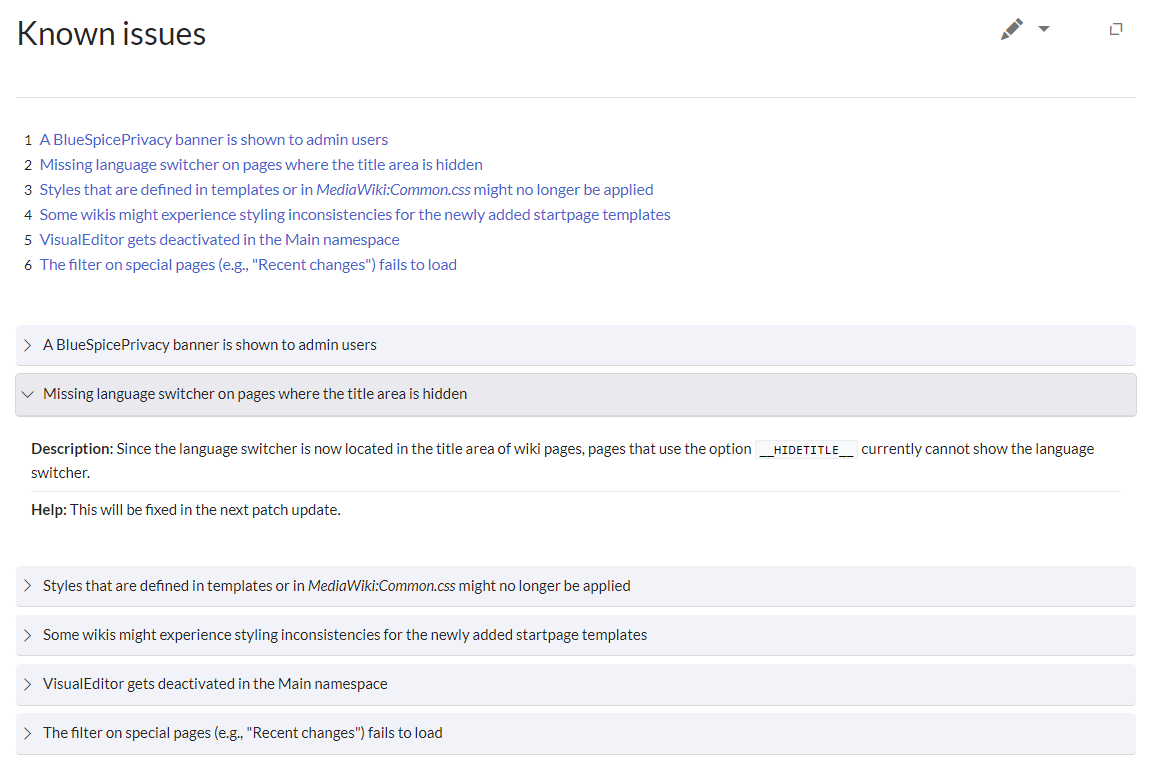Click the Help label text
This screenshot has height=771, width=1151.
[x=48, y=510]
